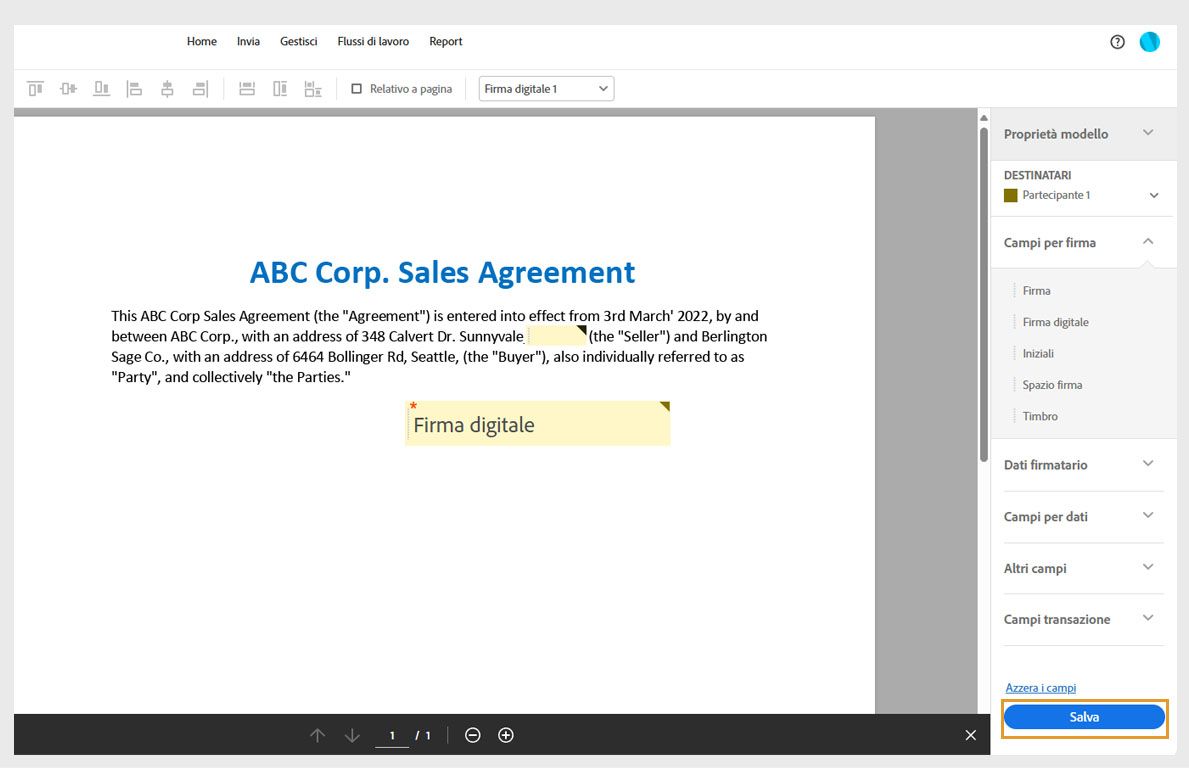Go to next page with down arrow
This screenshot has width=1189, height=768.
point(352,735)
